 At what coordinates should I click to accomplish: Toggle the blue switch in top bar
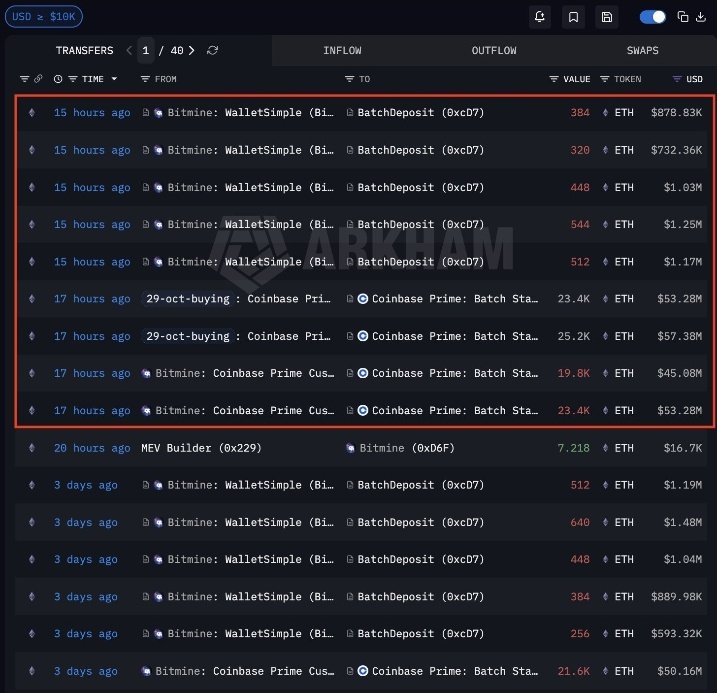(653, 17)
